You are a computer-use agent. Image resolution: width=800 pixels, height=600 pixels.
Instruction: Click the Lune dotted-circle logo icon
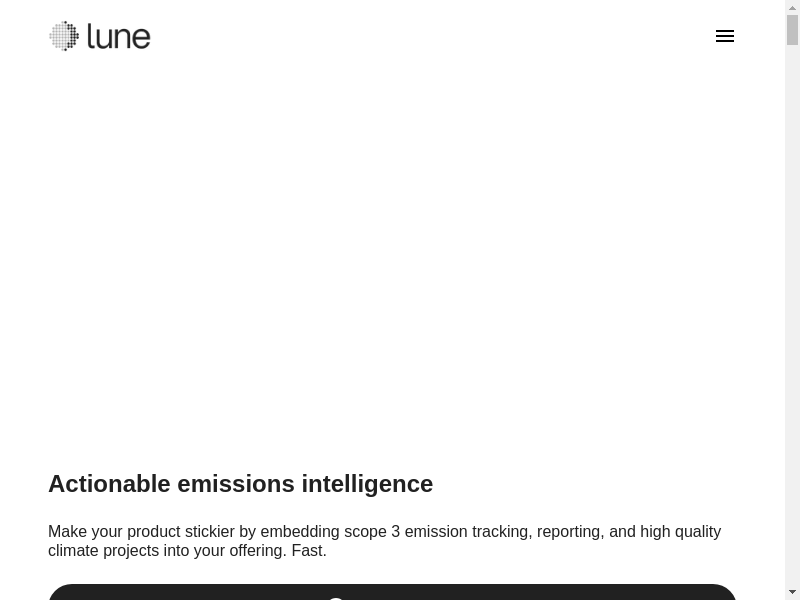click(x=64, y=36)
